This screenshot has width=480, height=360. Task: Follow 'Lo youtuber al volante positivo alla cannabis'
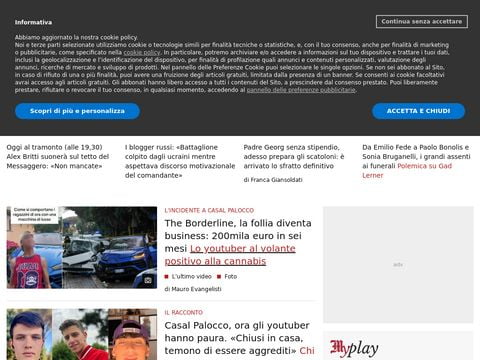coord(230,255)
